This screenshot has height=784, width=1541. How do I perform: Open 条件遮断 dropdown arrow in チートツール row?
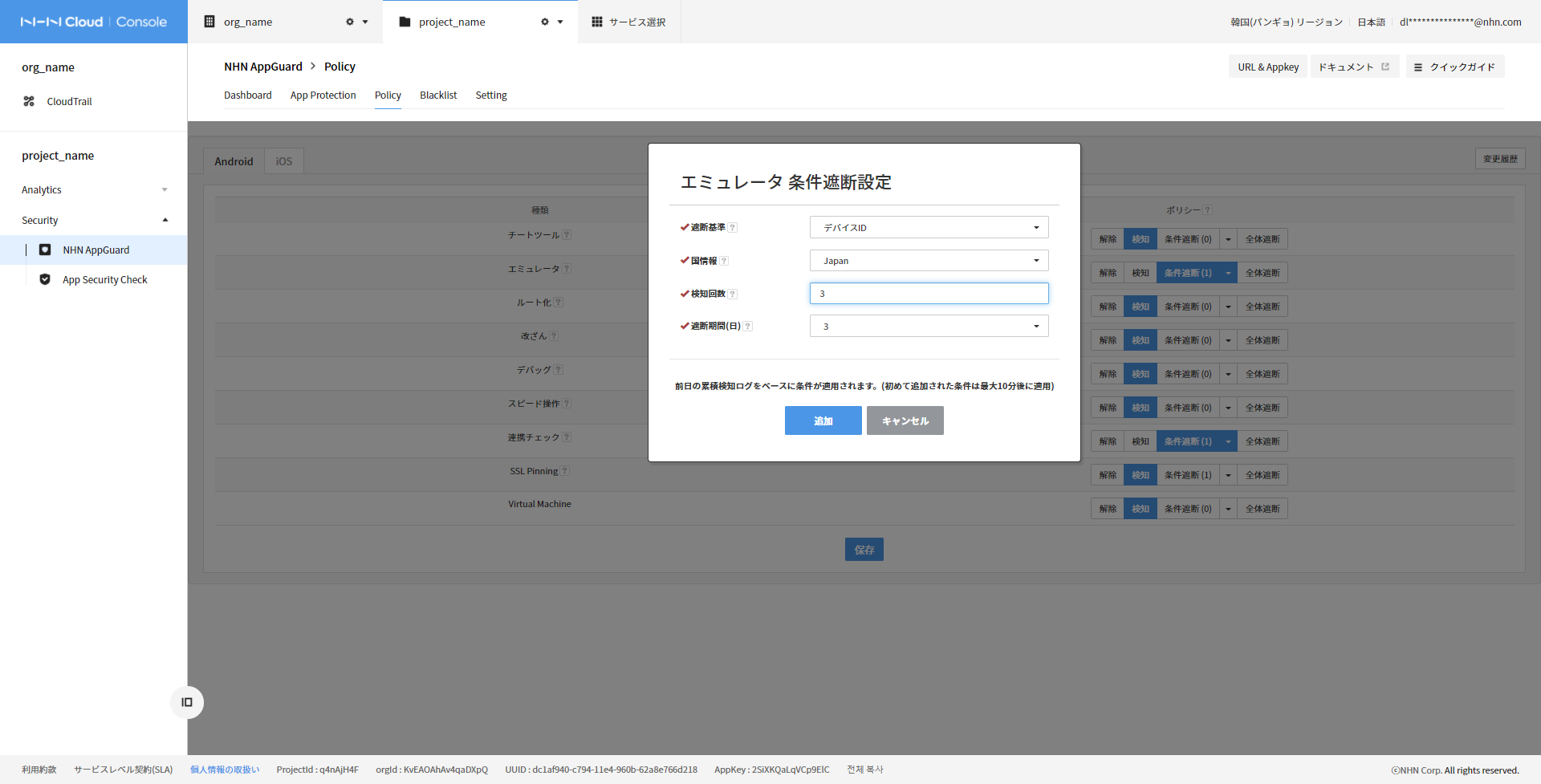click(1228, 239)
